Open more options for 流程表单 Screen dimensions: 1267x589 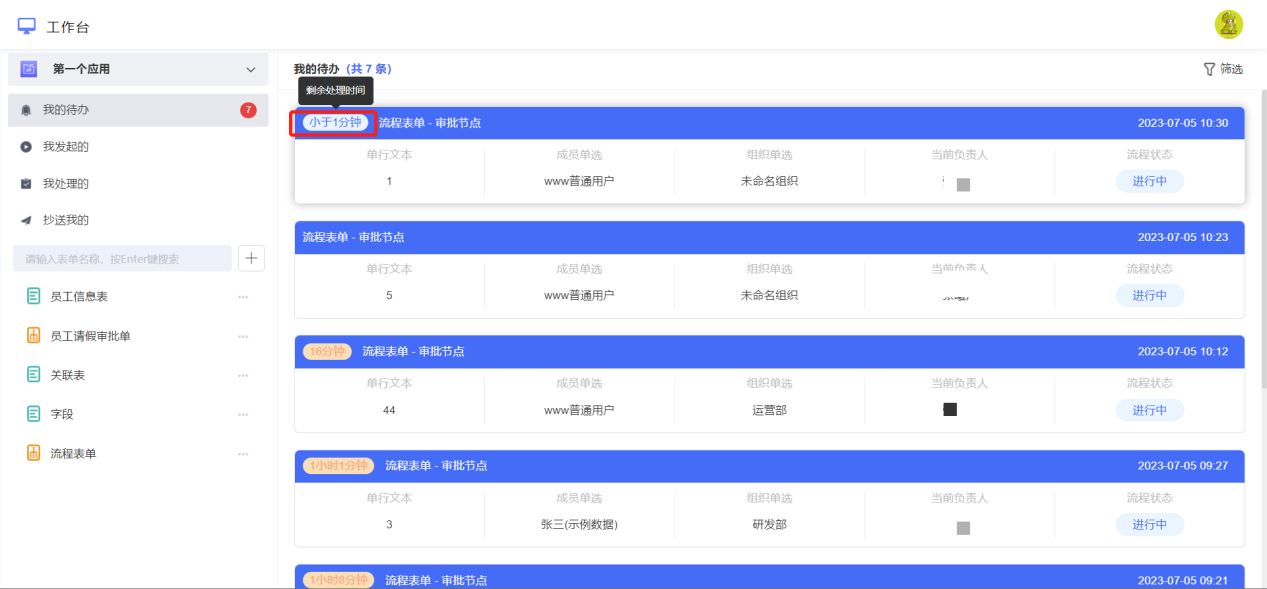tap(243, 453)
